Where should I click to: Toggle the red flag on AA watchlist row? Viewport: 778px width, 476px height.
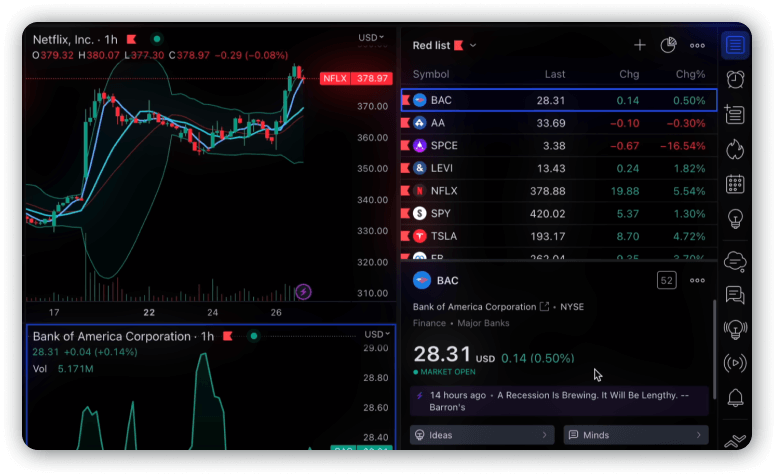(405, 123)
